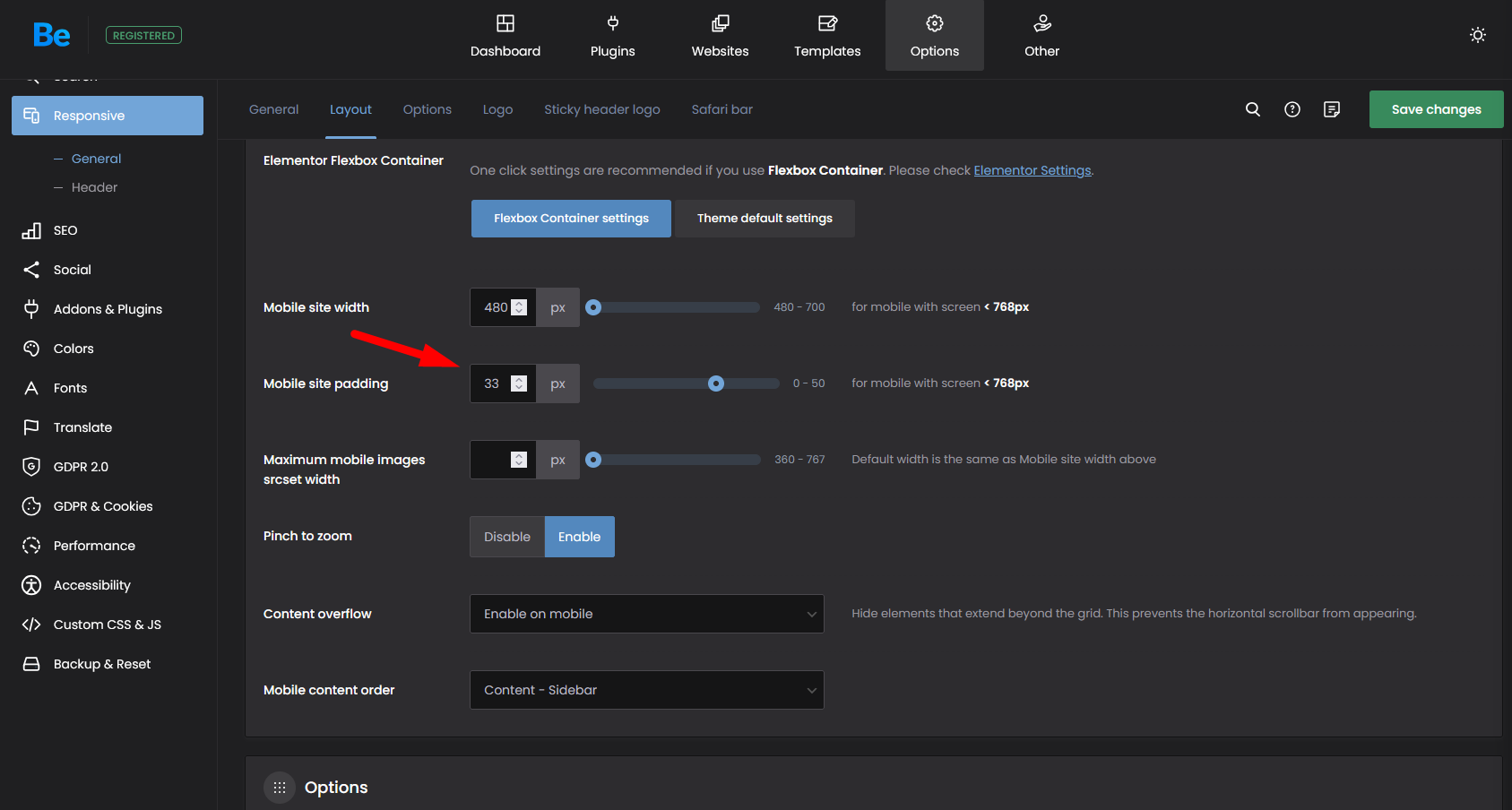The width and height of the screenshot is (1512, 810).
Task: Click the GDPR 2.0 shield icon
Action: pos(31,467)
